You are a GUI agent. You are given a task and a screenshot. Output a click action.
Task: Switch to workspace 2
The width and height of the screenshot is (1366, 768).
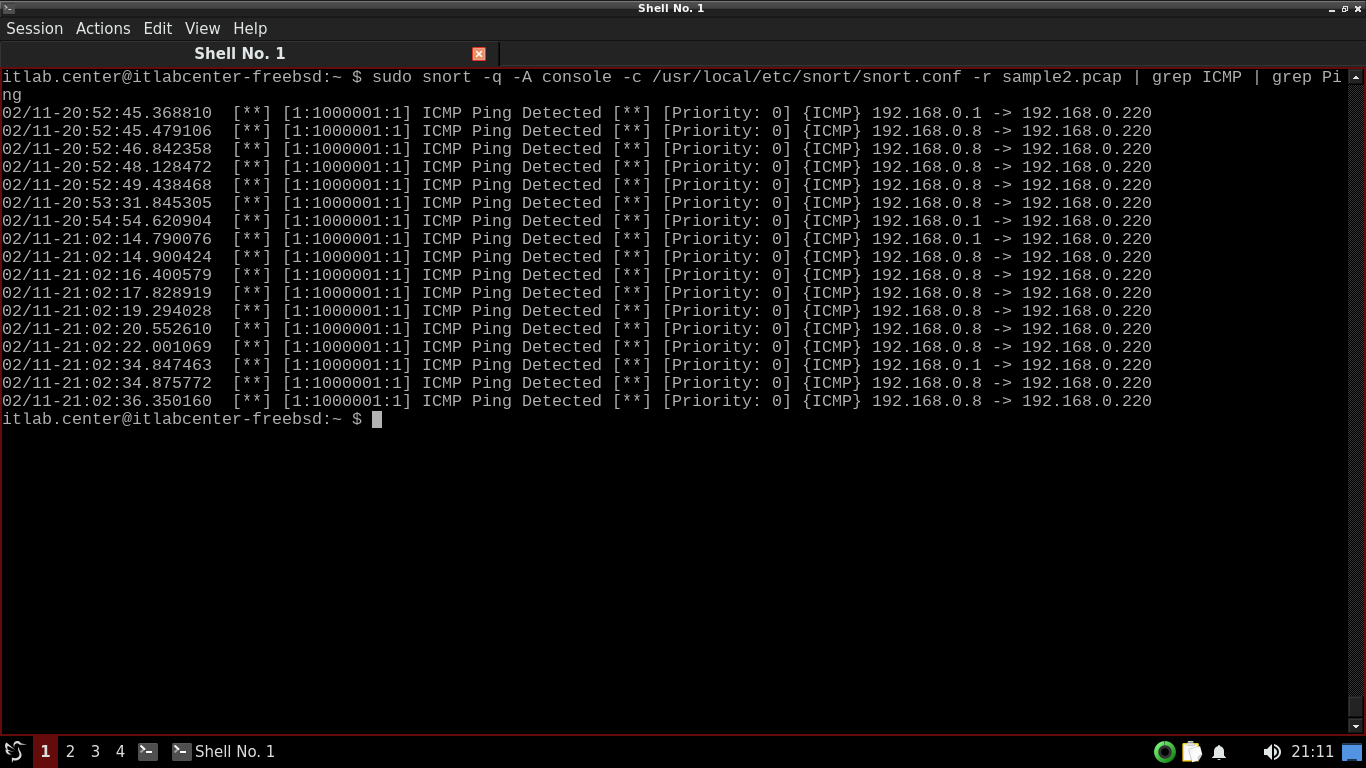70,751
